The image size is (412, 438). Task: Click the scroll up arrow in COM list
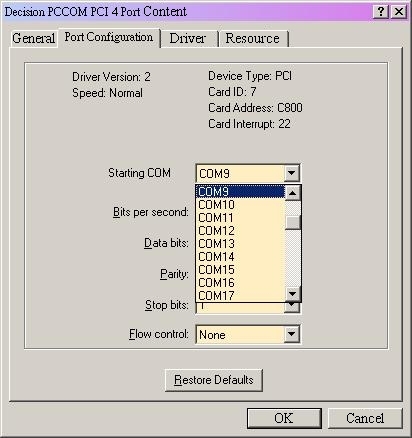pyautogui.click(x=293, y=193)
